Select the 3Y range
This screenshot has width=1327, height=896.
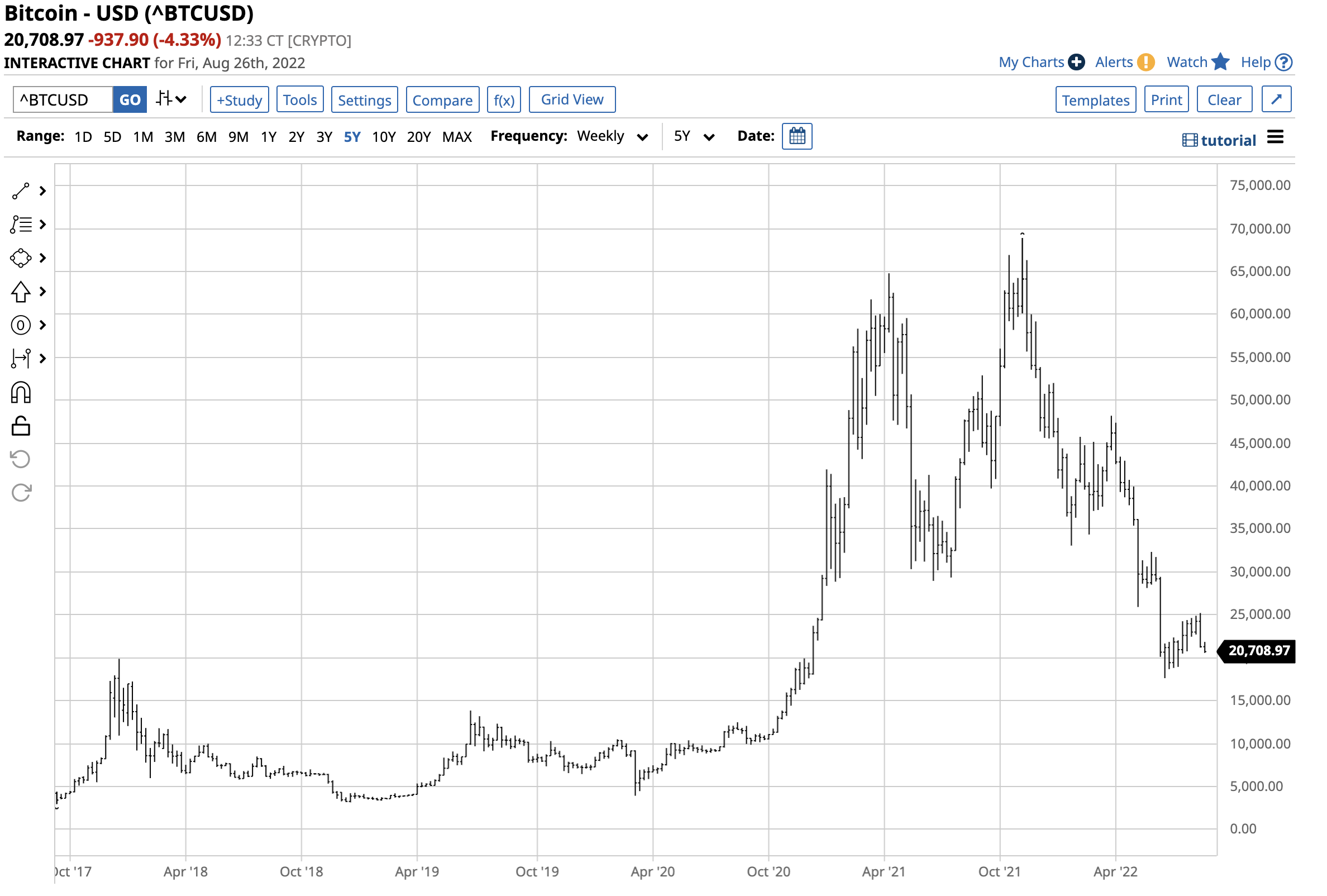[324, 136]
